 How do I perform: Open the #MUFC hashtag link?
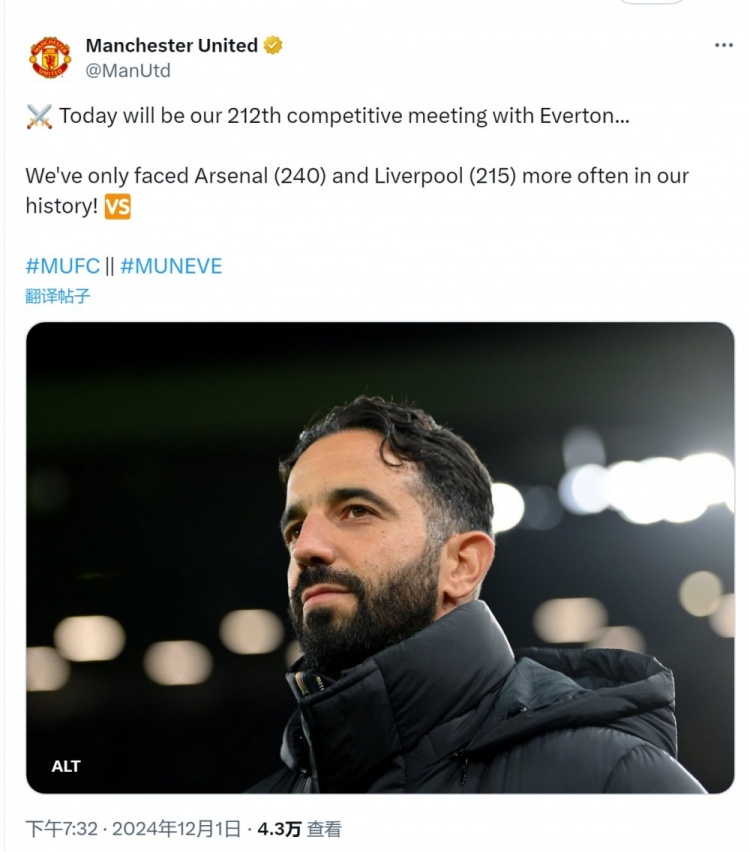tap(62, 266)
